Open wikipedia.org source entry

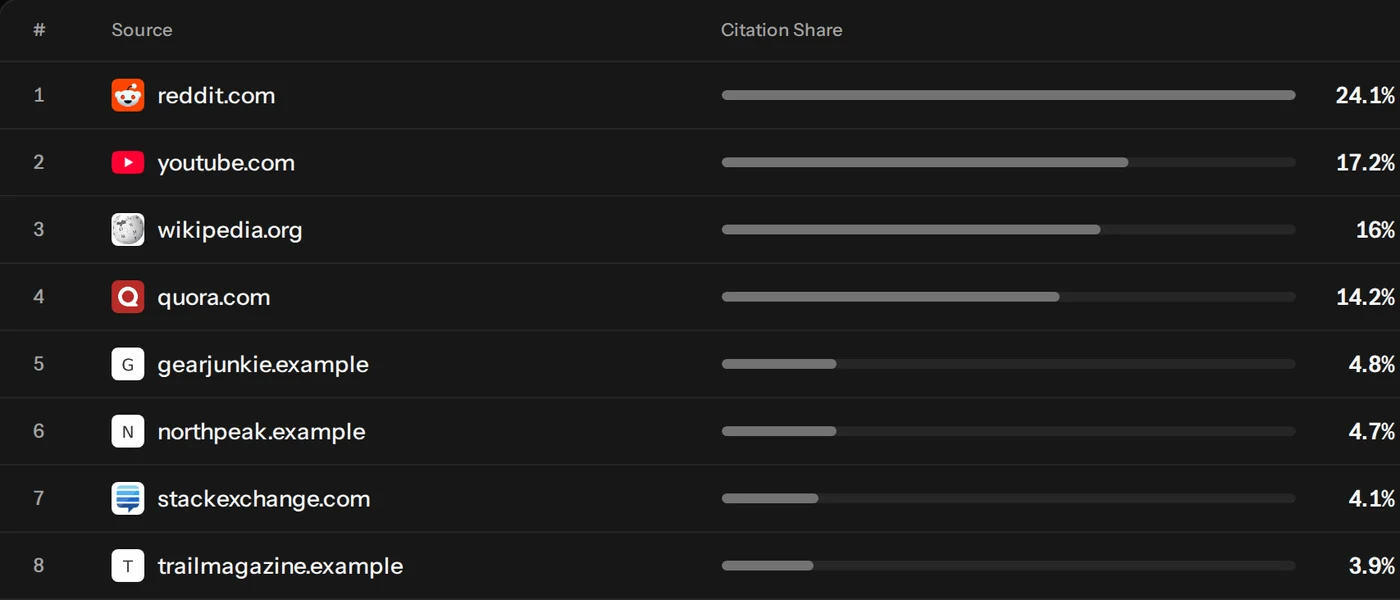point(230,229)
